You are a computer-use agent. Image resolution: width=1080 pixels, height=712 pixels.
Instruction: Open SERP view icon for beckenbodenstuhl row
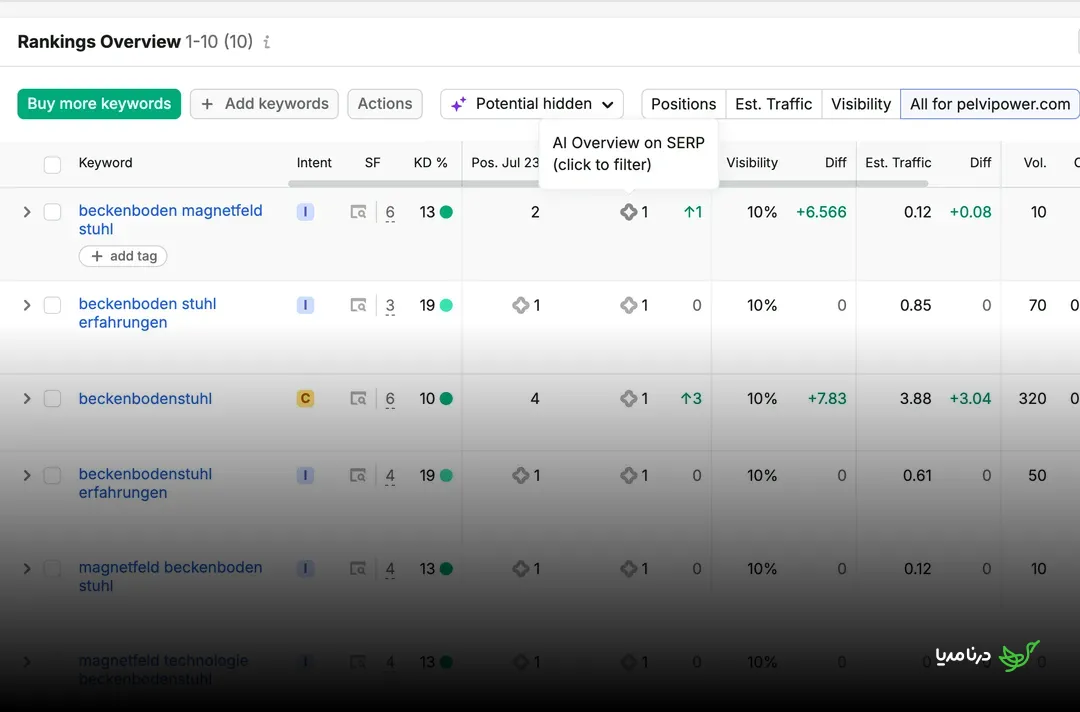coord(358,398)
